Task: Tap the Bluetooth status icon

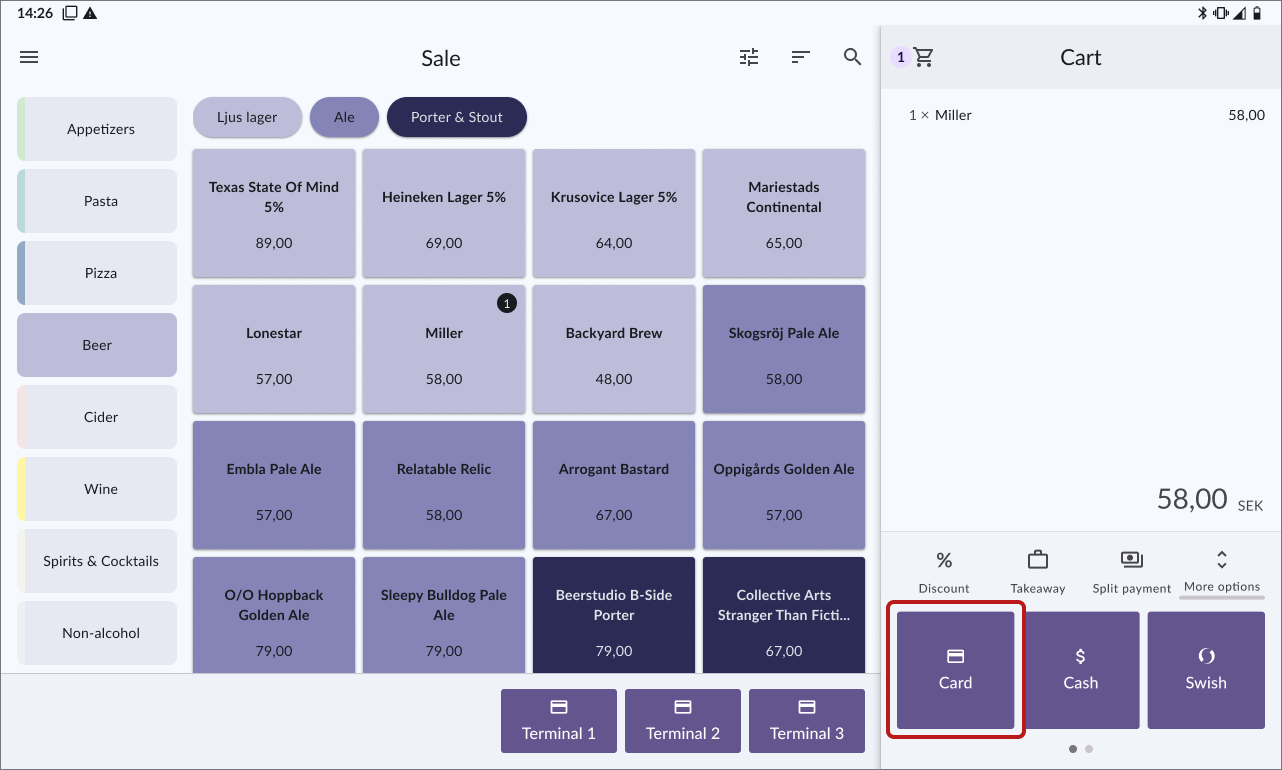Action: [1203, 13]
